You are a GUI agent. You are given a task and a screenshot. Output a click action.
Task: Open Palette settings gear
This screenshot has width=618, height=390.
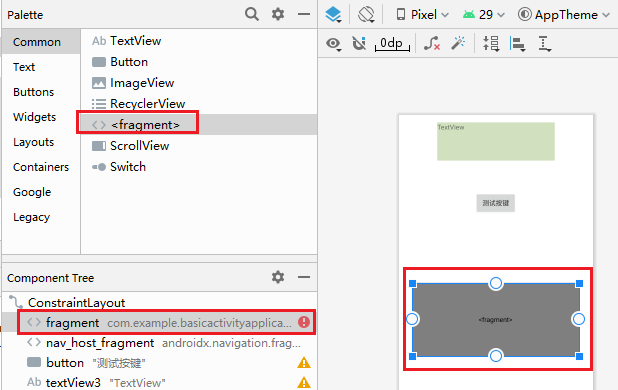click(x=278, y=14)
